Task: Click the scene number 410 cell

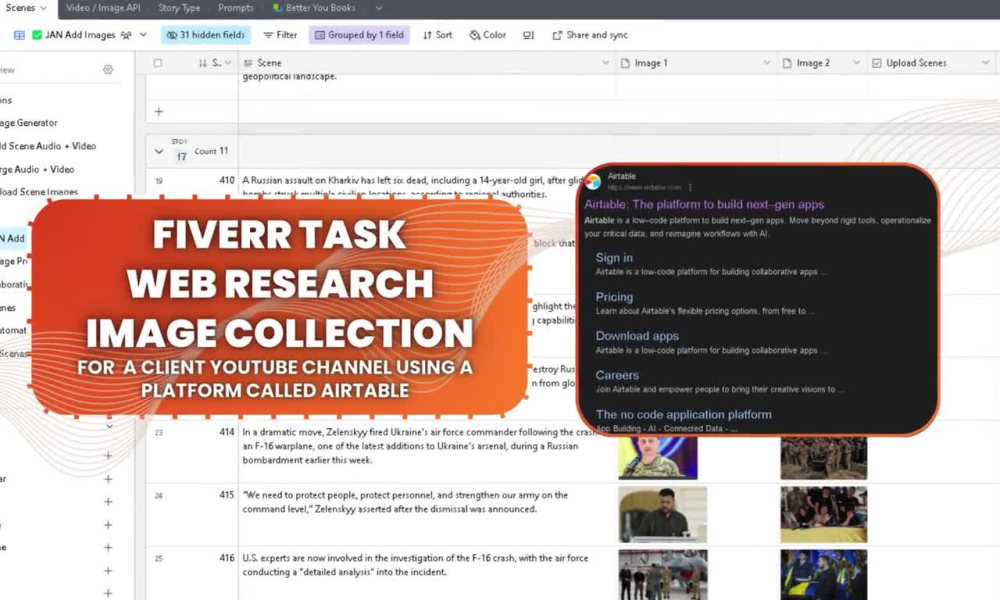Action: [x=226, y=180]
